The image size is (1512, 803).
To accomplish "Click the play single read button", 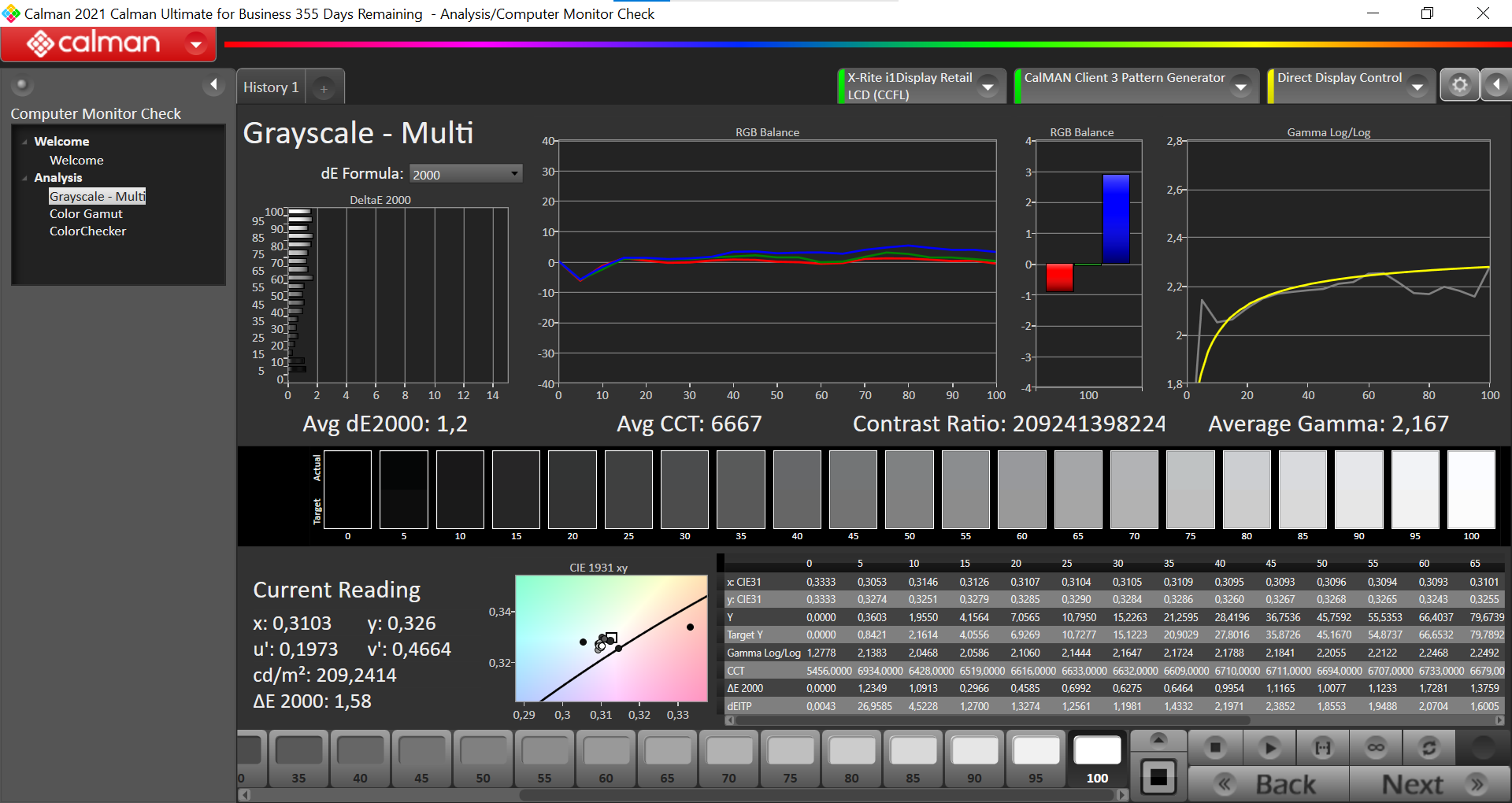I will (x=1269, y=747).
